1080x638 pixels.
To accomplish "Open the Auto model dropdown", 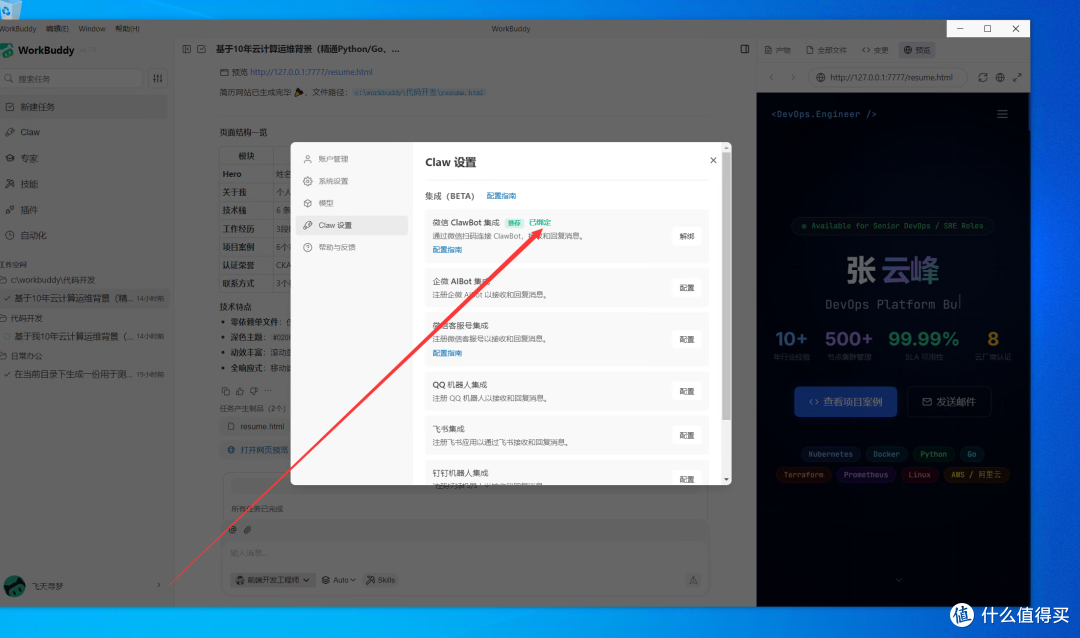I will pos(338,580).
